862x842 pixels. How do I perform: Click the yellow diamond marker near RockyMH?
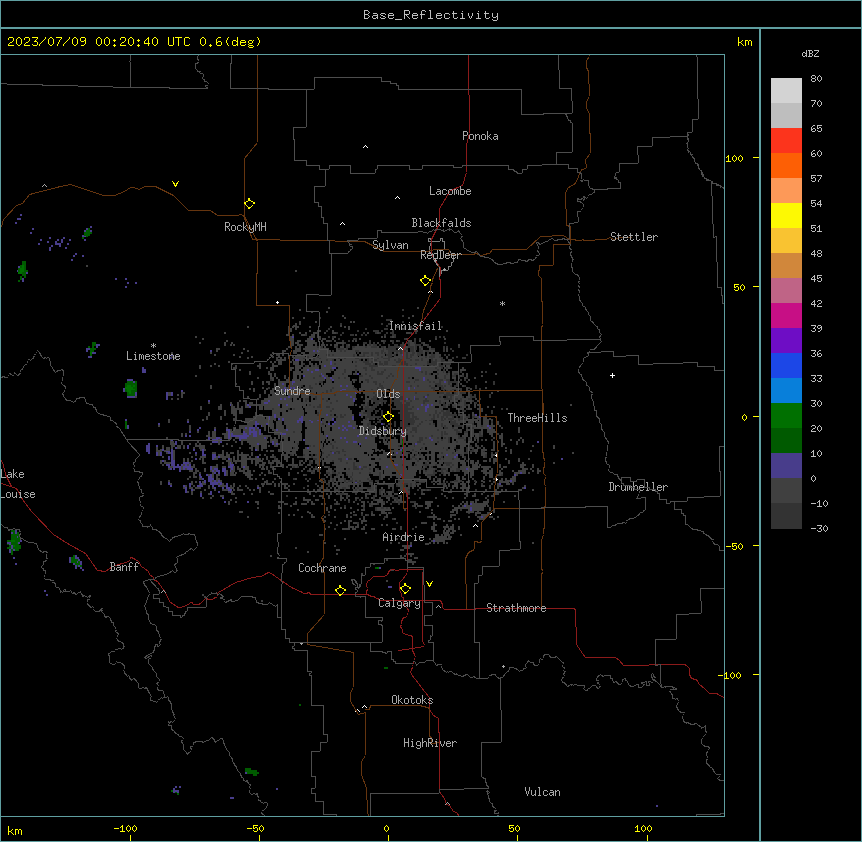point(250,203)
